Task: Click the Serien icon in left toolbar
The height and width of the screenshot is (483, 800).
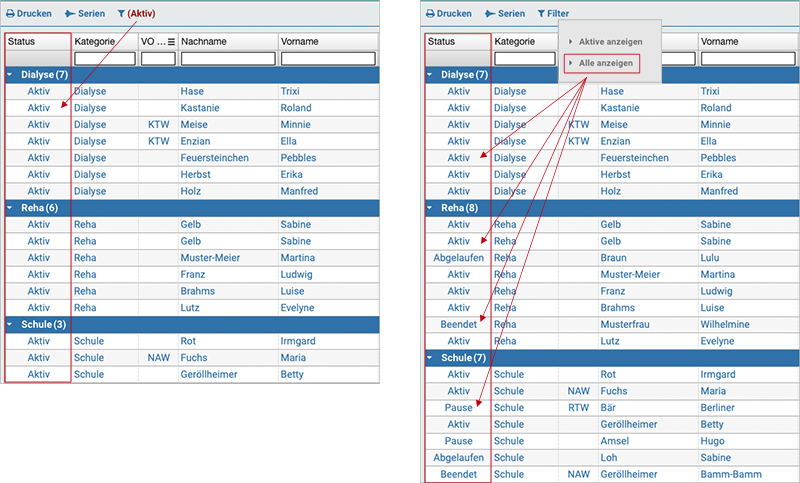Action: coord(70,14)
